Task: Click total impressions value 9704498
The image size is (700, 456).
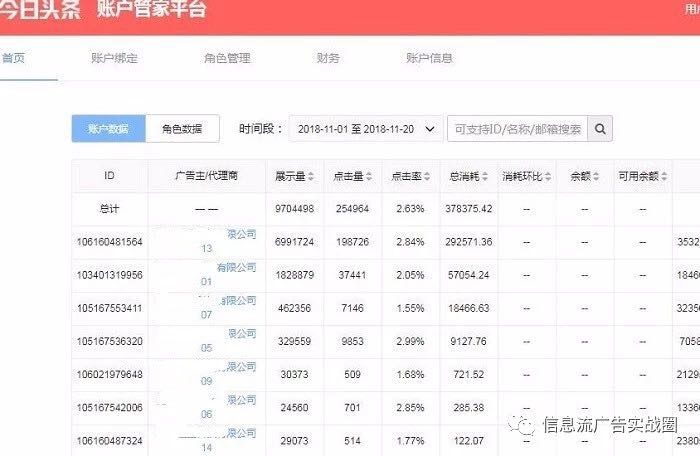Action: 295,209
